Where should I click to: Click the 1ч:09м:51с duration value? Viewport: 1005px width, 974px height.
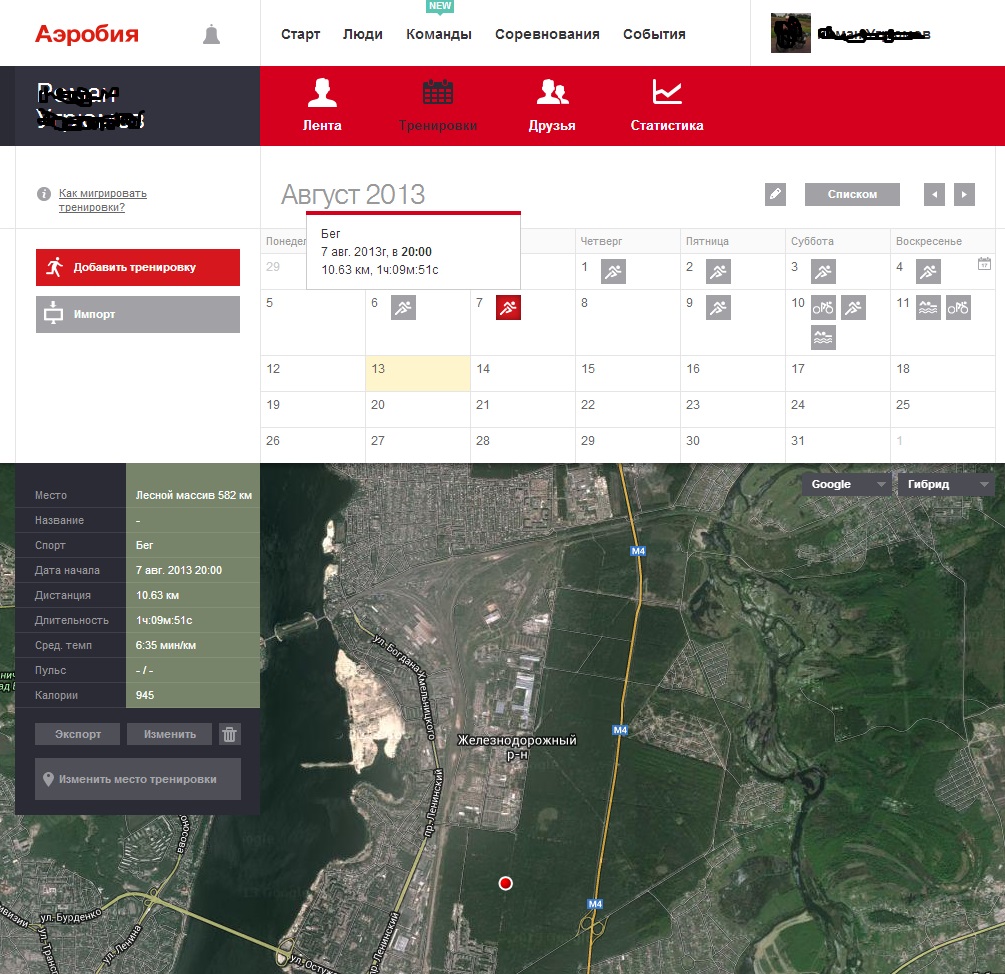point(163,620)
